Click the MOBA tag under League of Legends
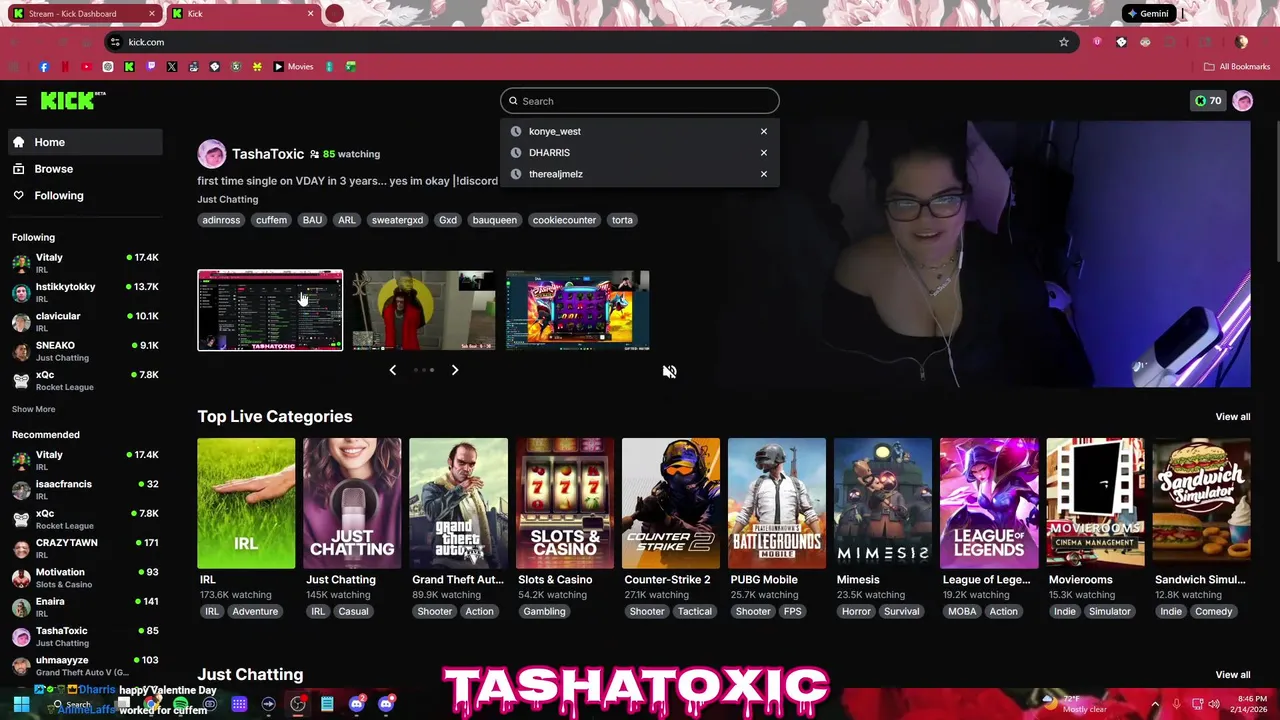This screenshot has height=720, width=1280. pyautogui.click(x=962, y=612)
